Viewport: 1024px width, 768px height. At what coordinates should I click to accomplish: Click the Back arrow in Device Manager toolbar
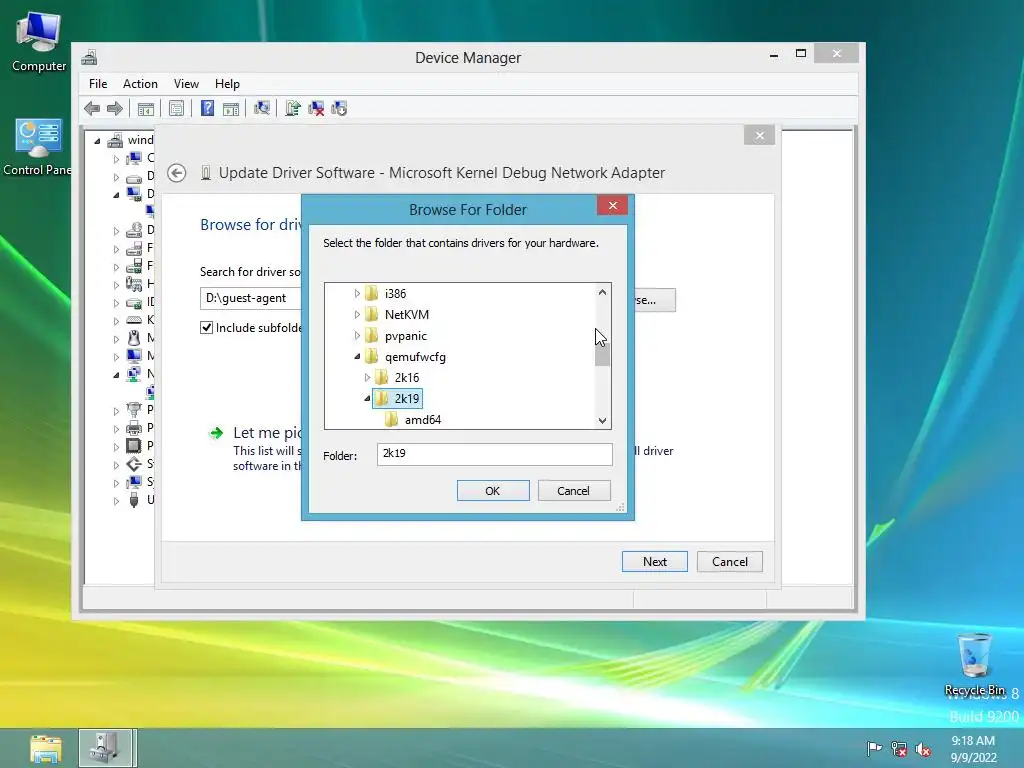92,108
